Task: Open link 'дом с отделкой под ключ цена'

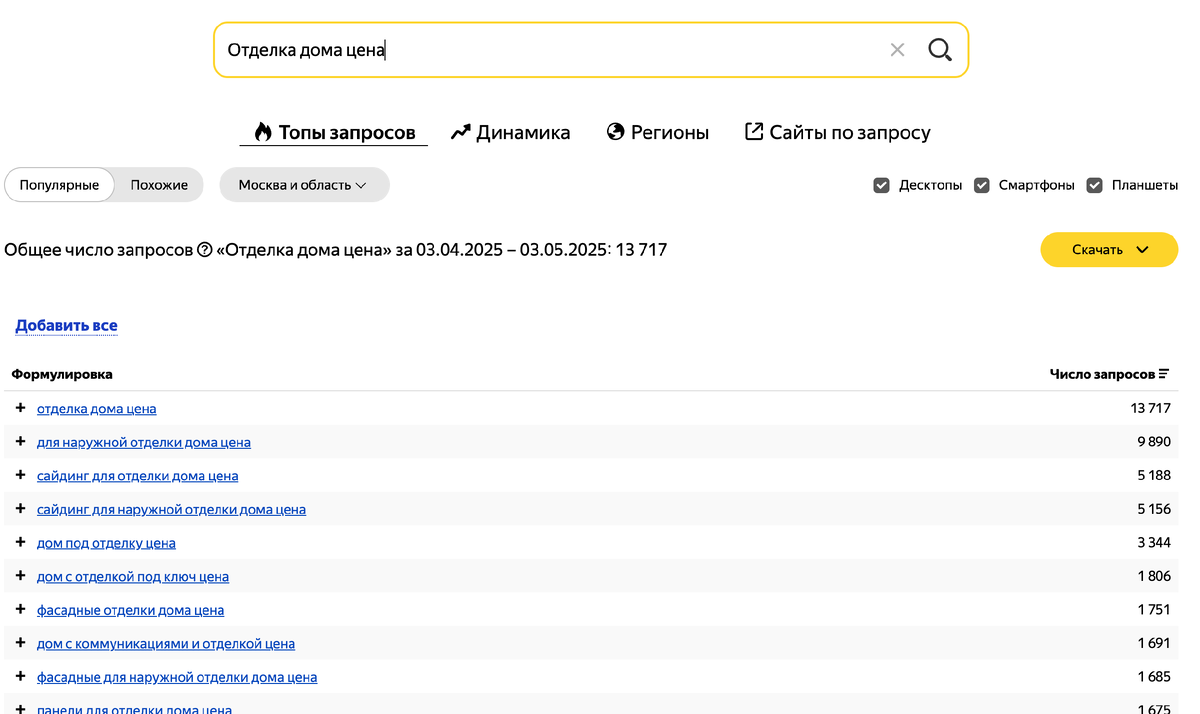Action: tap(133, 577)
